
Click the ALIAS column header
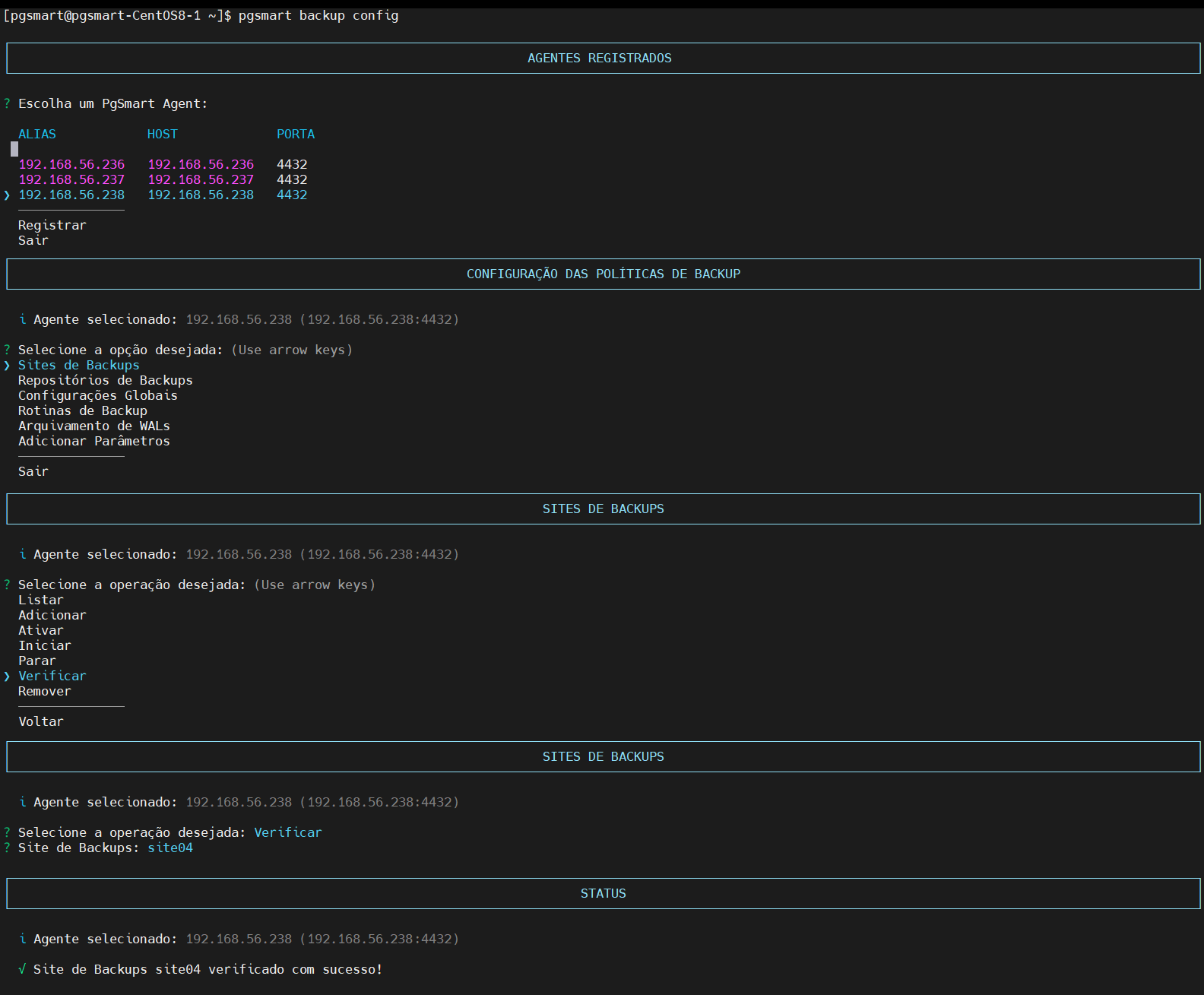click(x=37, y=134)
